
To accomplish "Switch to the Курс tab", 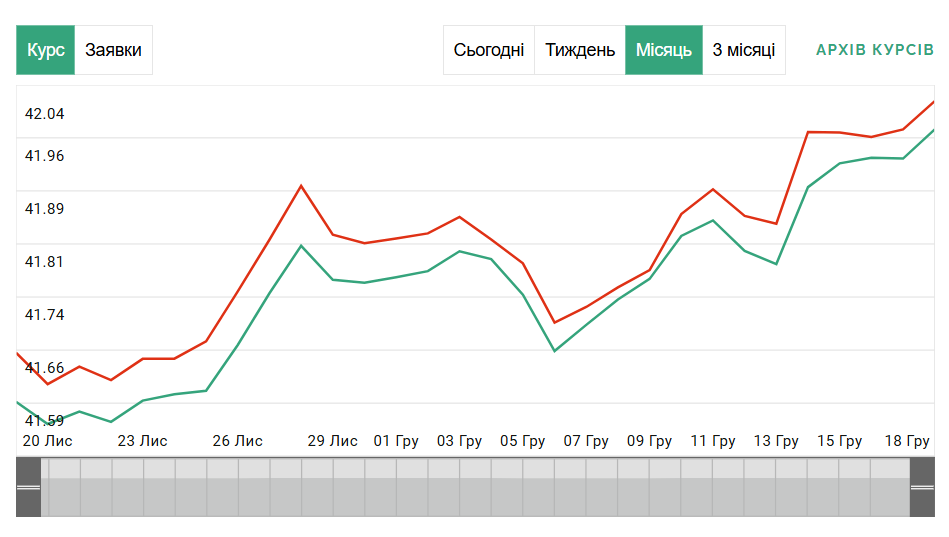I will 46,50.
